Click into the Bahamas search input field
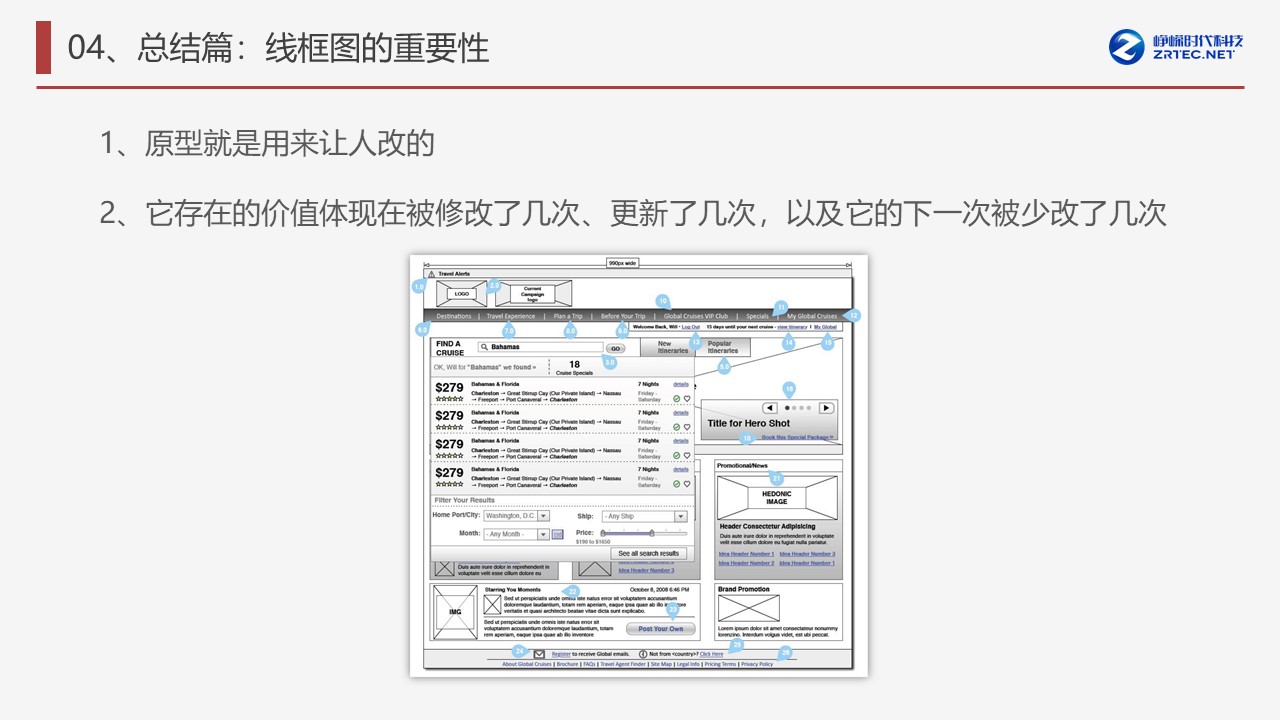 [541, 347]
